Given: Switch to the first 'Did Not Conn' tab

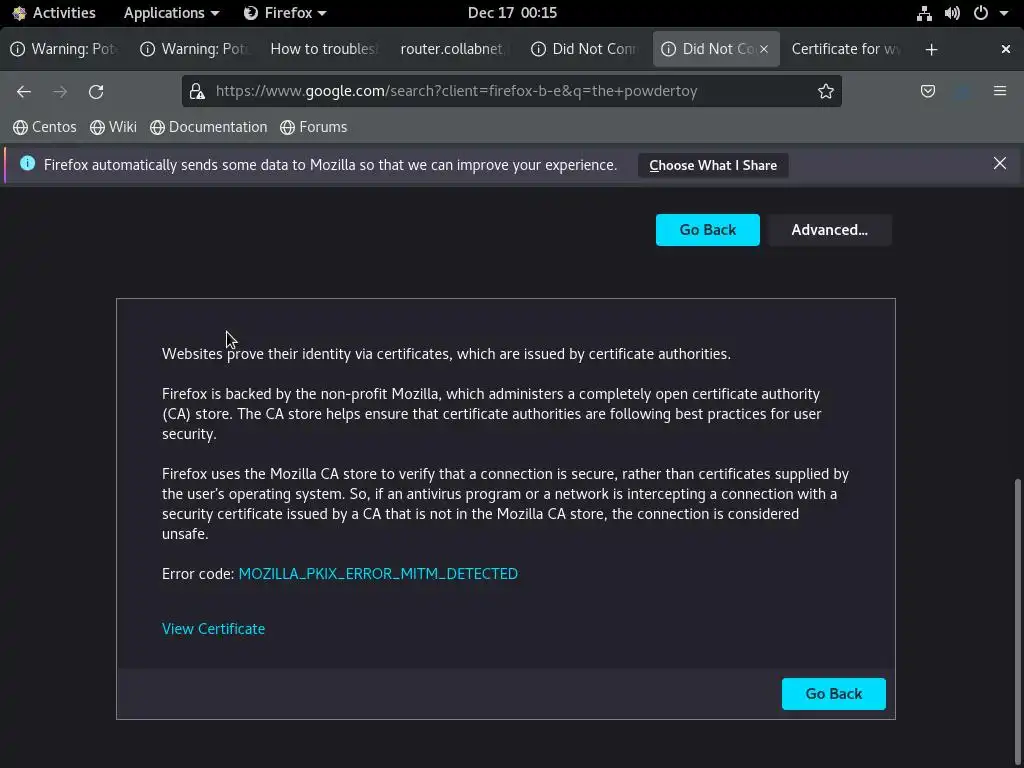Looking at the screenshot, I should [x=584, y=49].
